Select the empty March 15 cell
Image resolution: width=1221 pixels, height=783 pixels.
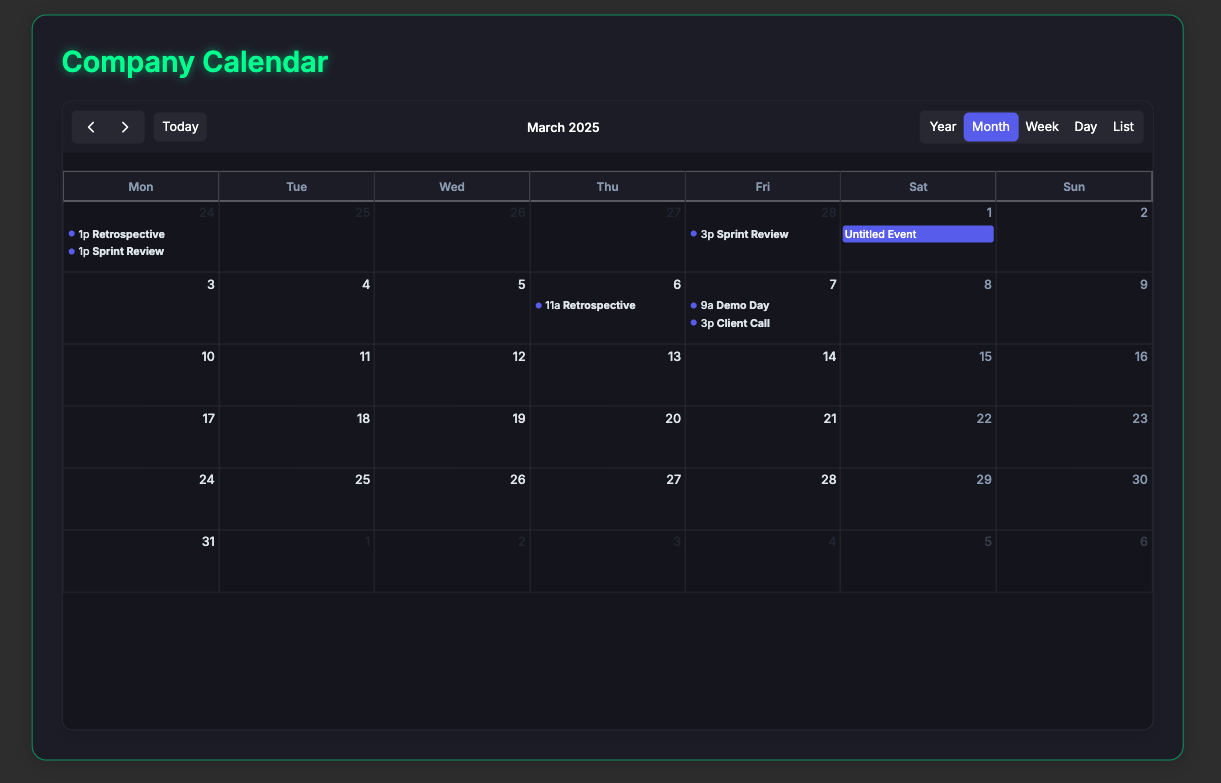[917, 380]
